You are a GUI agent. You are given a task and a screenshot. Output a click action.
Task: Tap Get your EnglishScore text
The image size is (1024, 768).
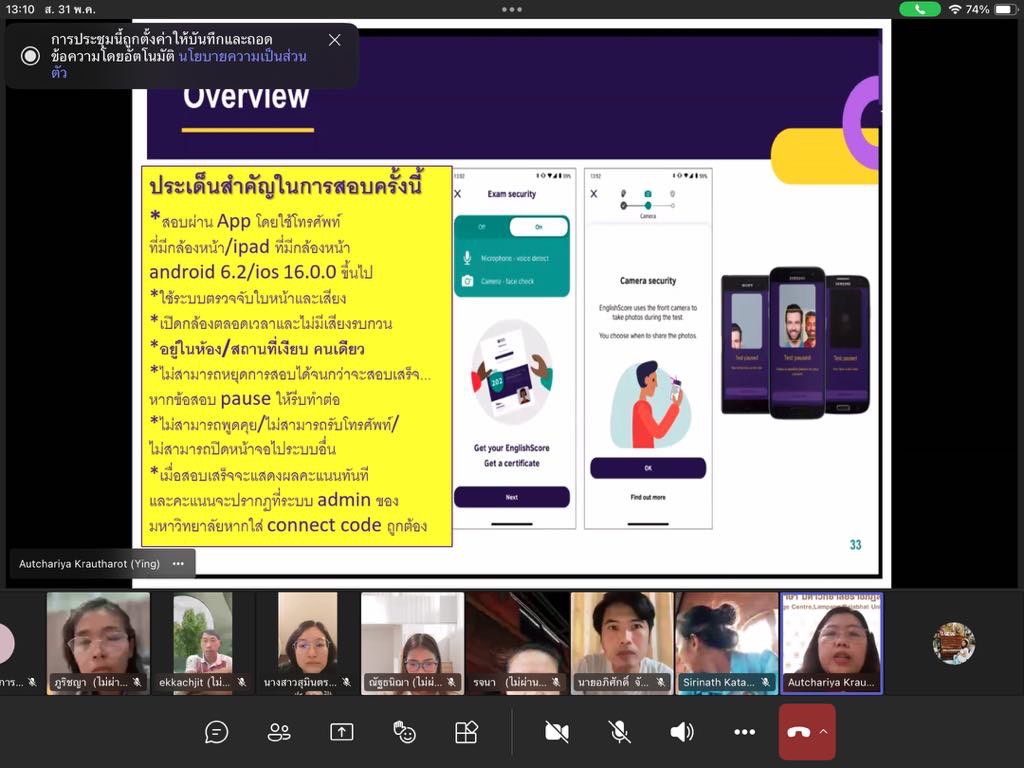(x=511, y=448)
